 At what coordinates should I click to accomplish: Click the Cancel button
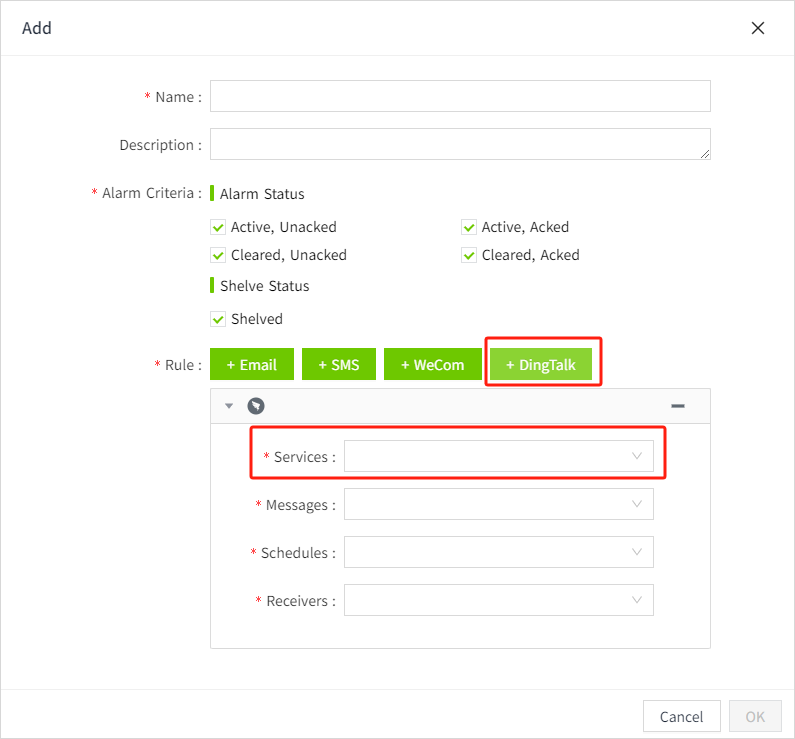(x=681, y=716)
